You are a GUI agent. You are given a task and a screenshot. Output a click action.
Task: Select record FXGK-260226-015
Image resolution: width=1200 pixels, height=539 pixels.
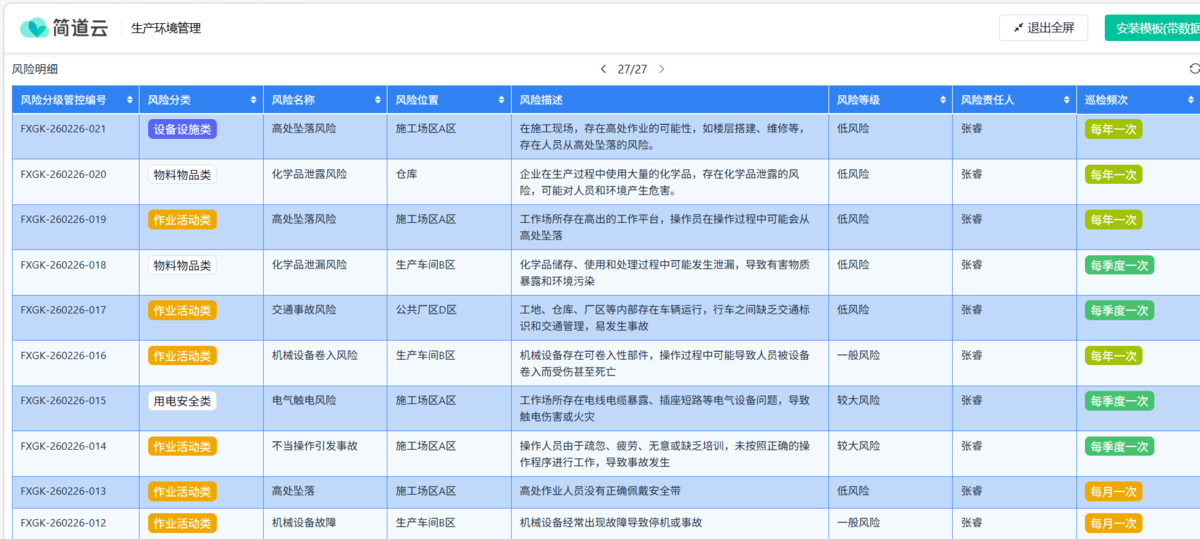pyautogui.click(x=63, y=400)
